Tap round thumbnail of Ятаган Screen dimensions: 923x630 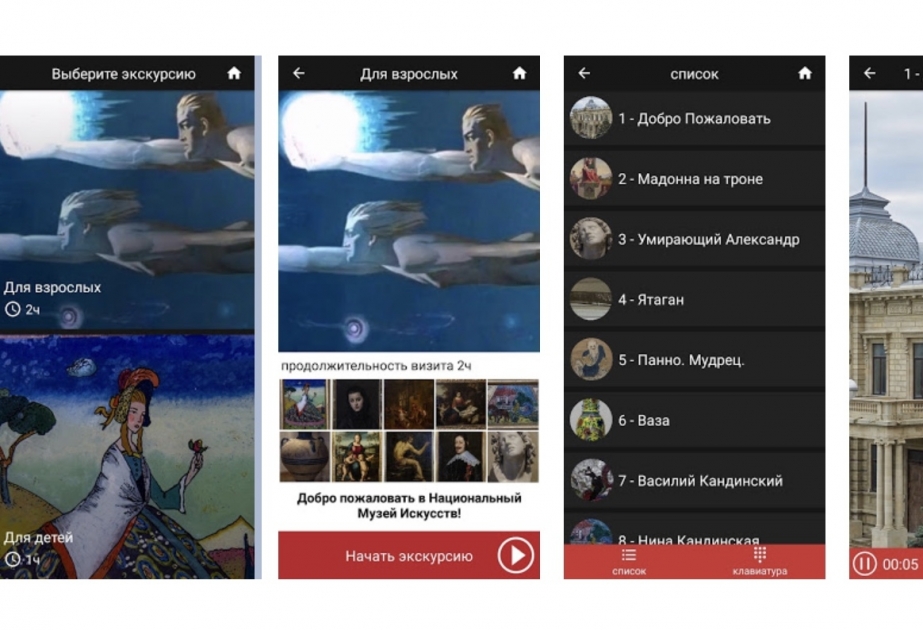(591, 299)
